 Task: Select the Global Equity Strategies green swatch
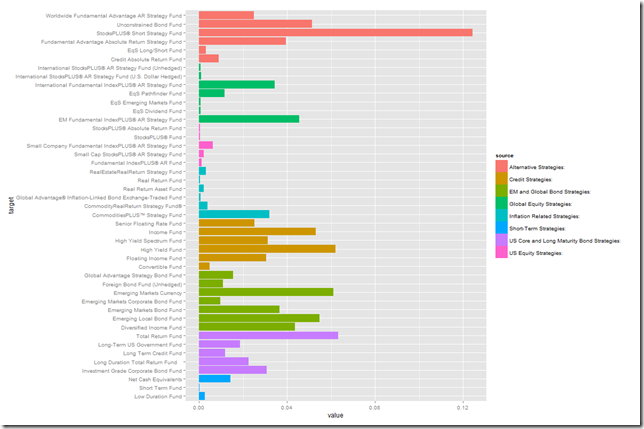coord(501,203)
